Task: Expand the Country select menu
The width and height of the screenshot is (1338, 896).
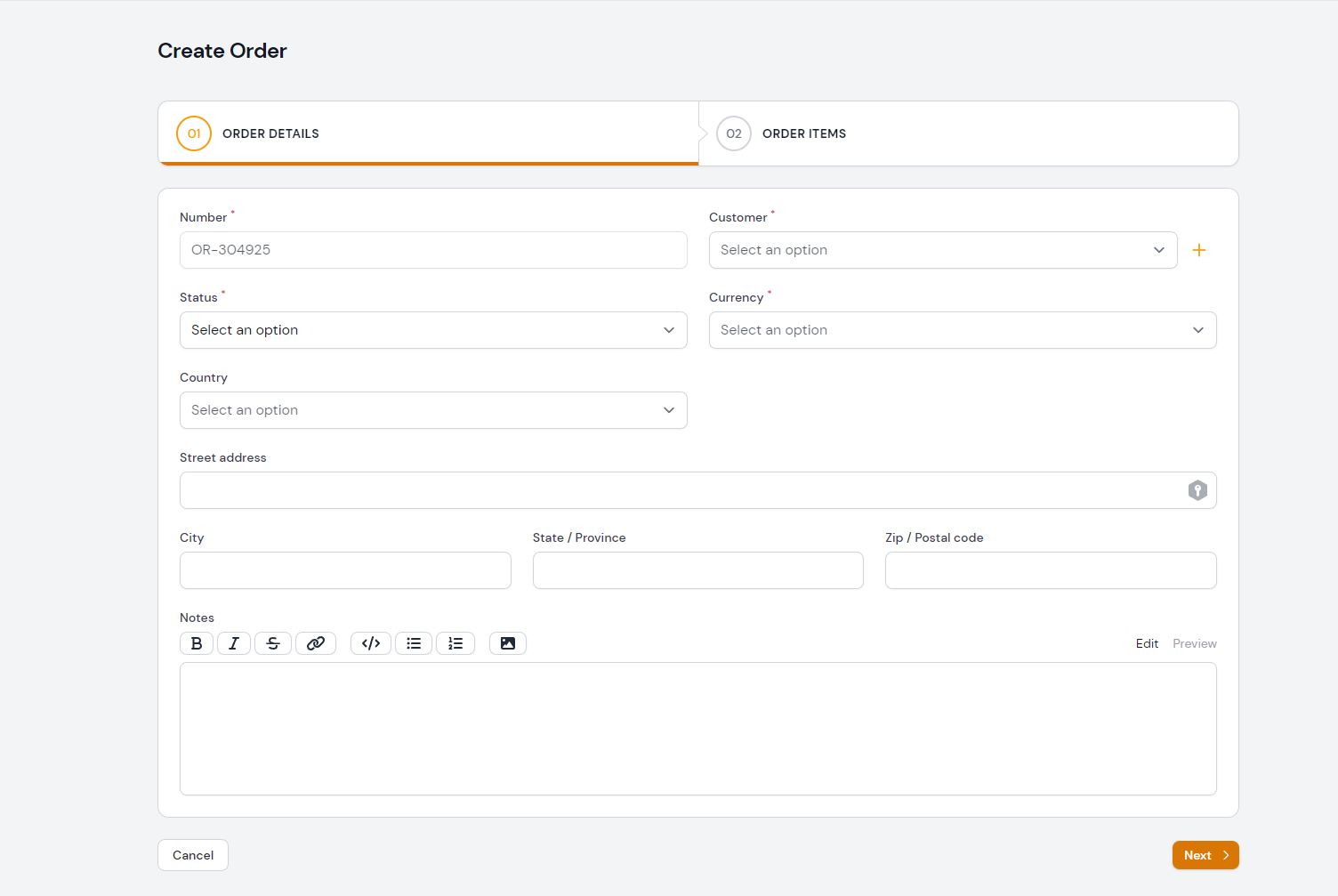Action: (x=433, y=410)
